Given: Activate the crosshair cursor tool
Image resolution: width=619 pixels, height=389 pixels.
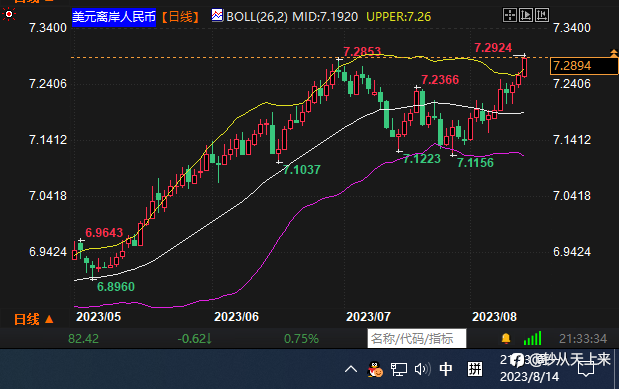Looking at the screenshot, I should [x=510, y=15].
